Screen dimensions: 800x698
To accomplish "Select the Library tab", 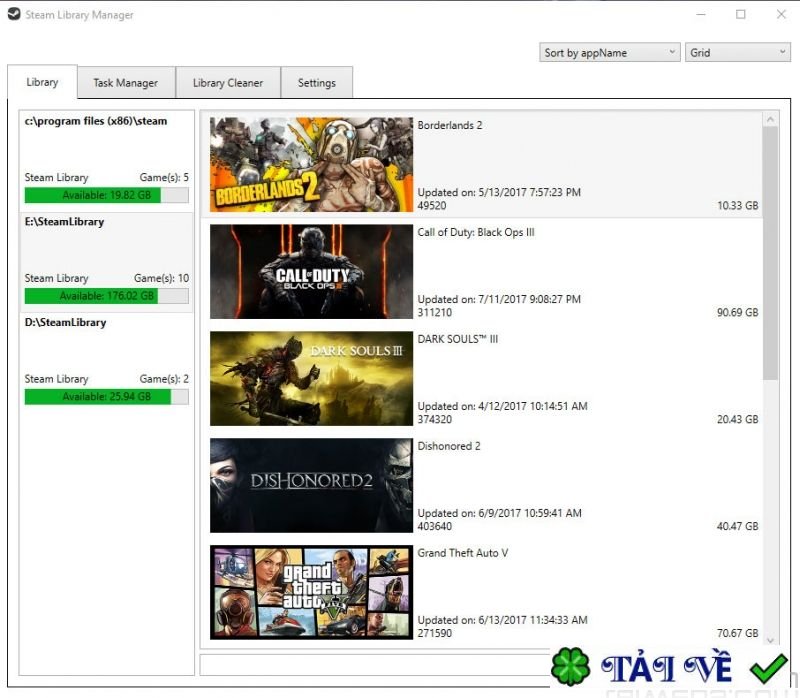I will coord(42,82).
